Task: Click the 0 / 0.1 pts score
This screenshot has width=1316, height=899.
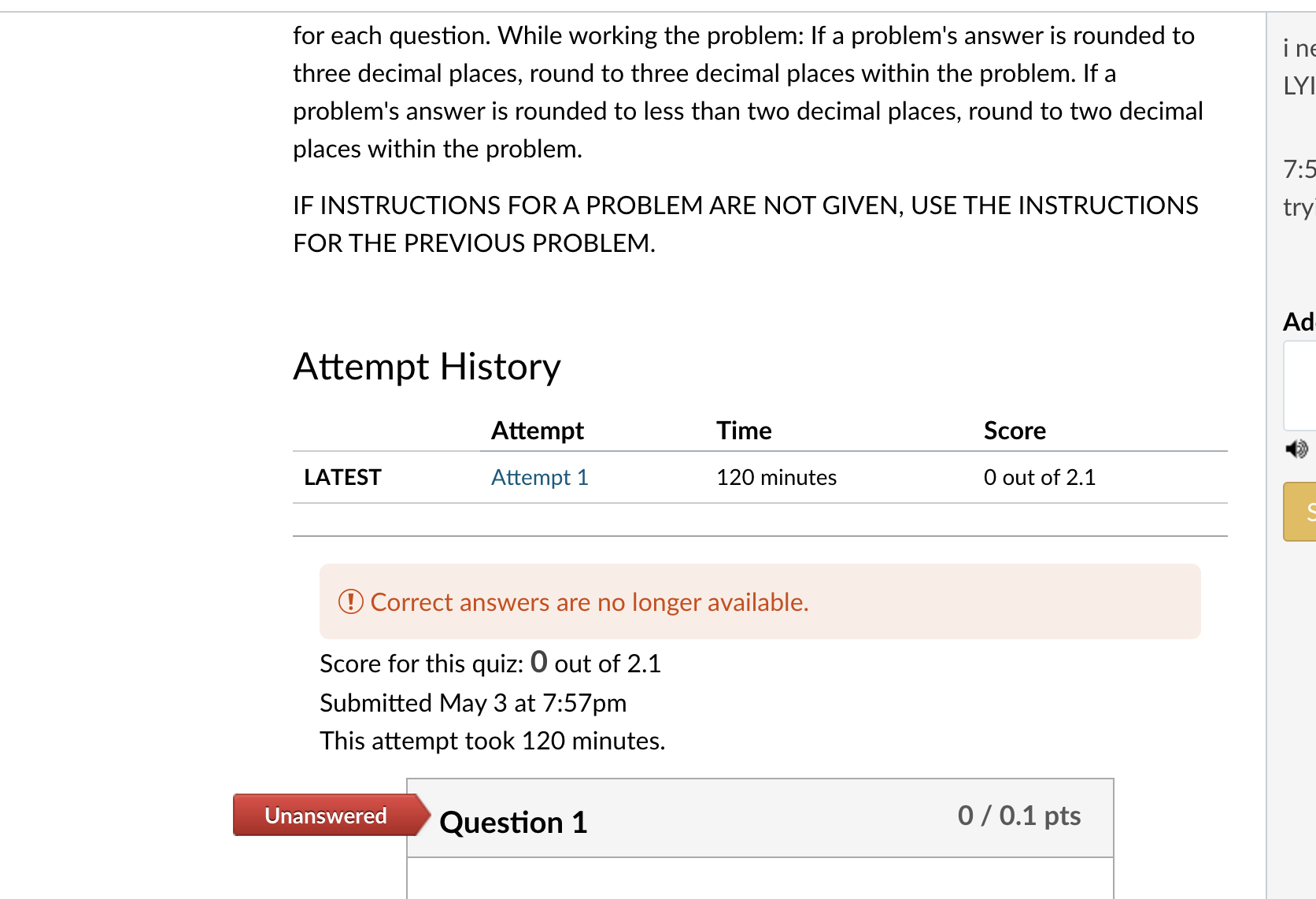Action: point(1019,816)
